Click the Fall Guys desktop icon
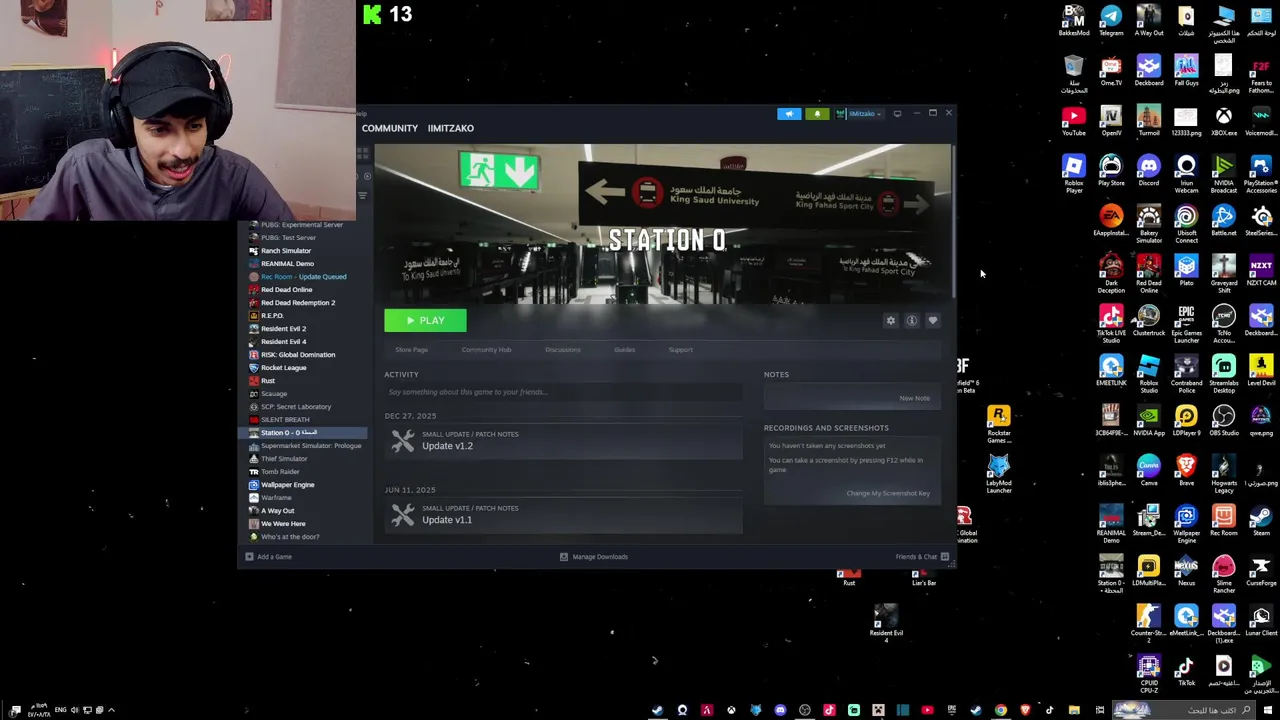 click(x=1186, y=71)
